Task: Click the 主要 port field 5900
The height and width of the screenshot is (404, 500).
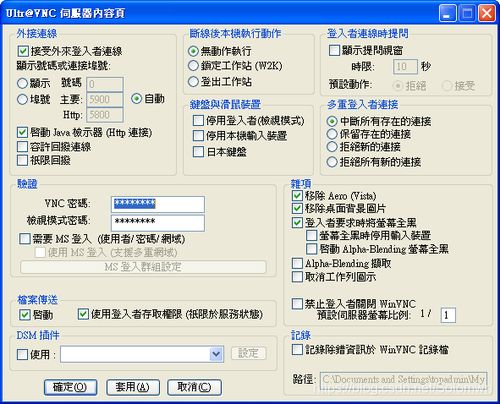Action: 105,99
